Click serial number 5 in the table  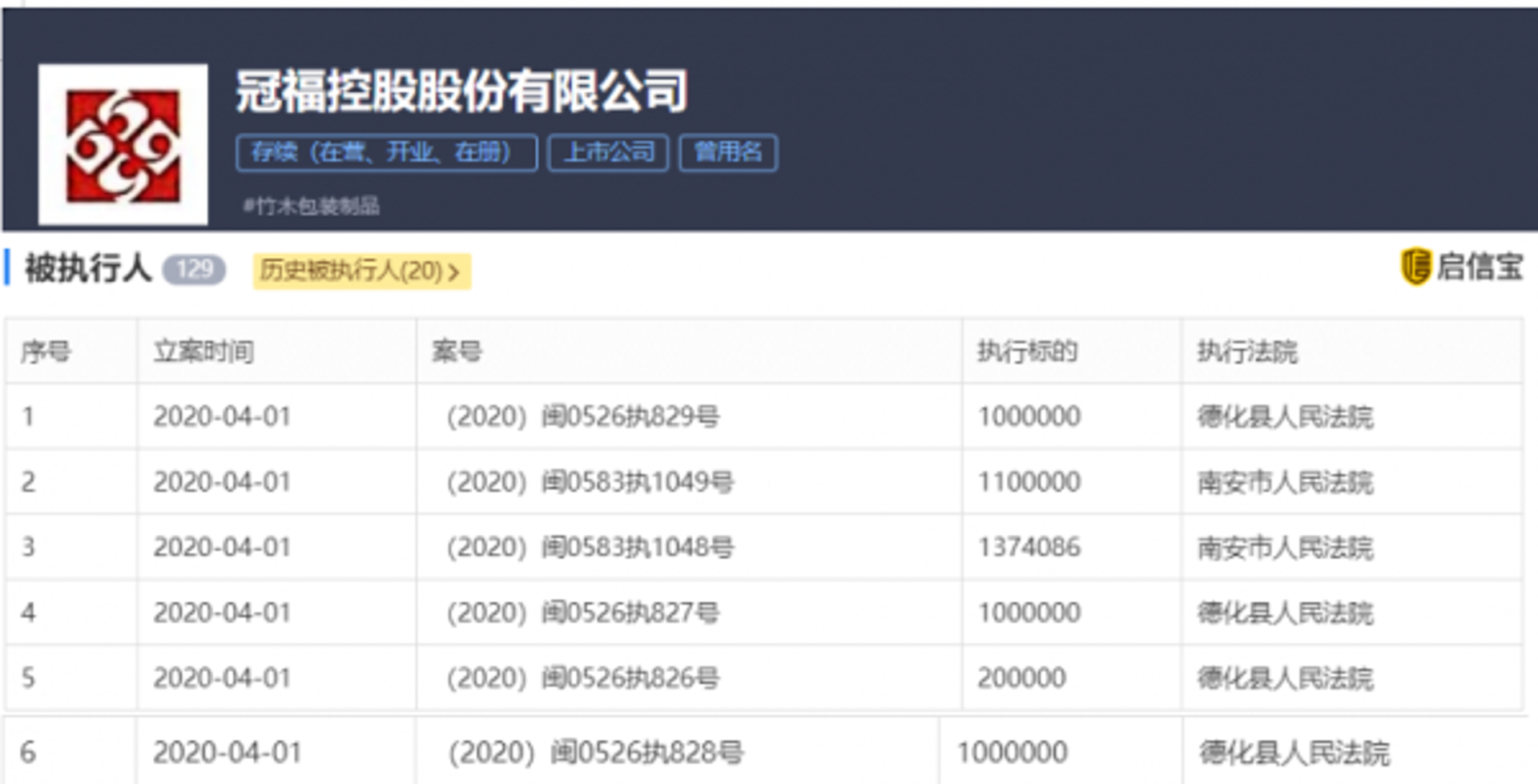point(28,678)
